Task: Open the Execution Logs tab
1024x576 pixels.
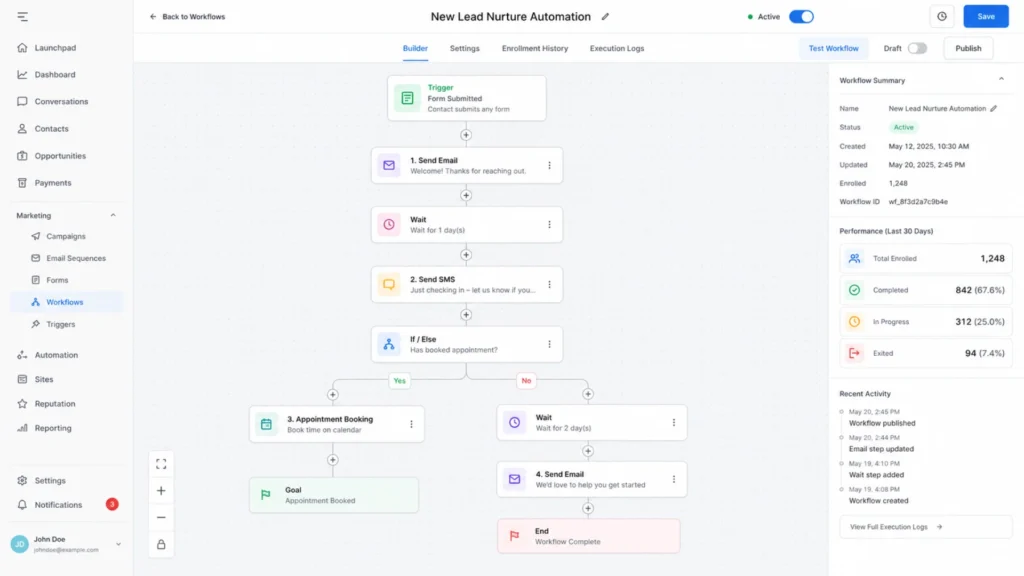Action: (x=616, y=48)
